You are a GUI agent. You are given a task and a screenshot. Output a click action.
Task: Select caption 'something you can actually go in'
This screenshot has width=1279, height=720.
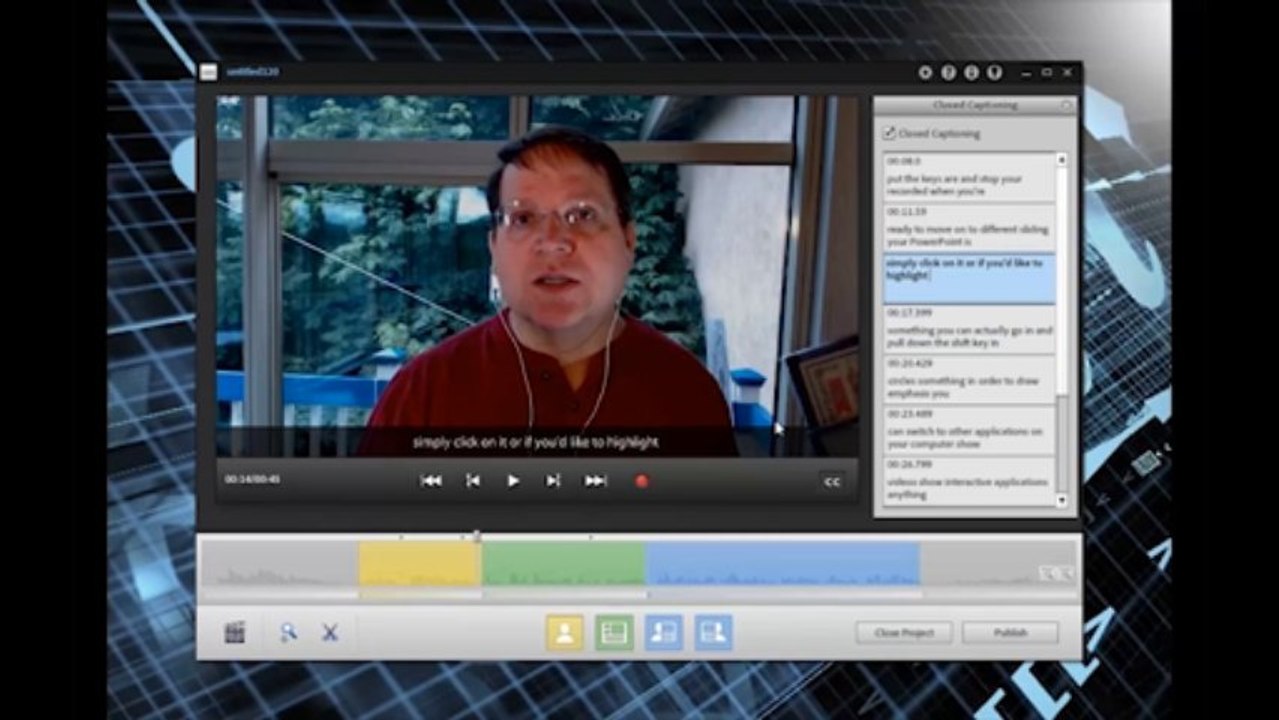pyautogui.click(x=969, y=330)
